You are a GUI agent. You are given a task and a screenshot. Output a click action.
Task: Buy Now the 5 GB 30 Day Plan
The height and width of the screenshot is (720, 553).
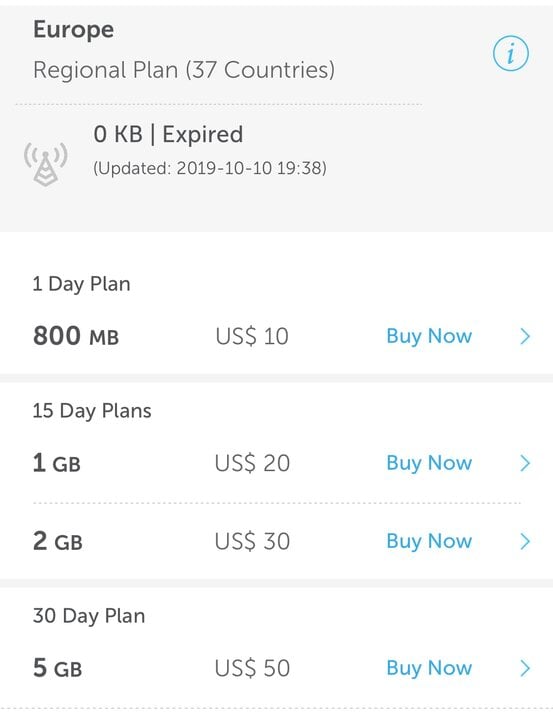pos(429,669)
